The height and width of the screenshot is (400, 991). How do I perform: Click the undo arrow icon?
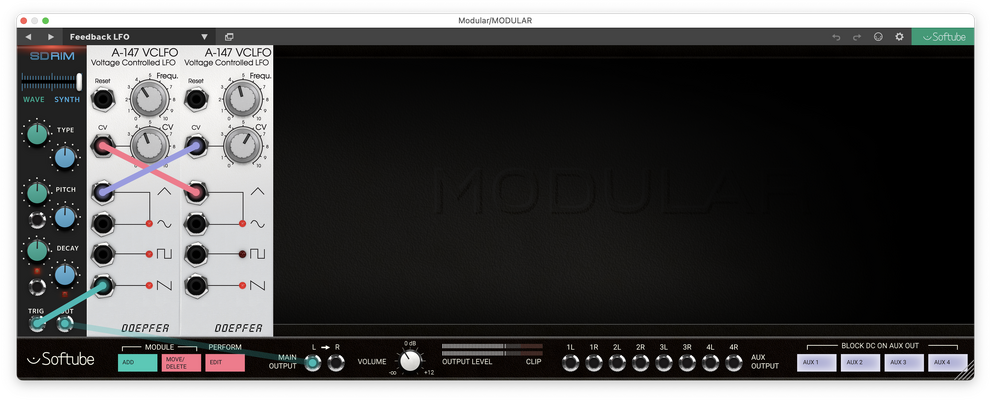[836, 37]
